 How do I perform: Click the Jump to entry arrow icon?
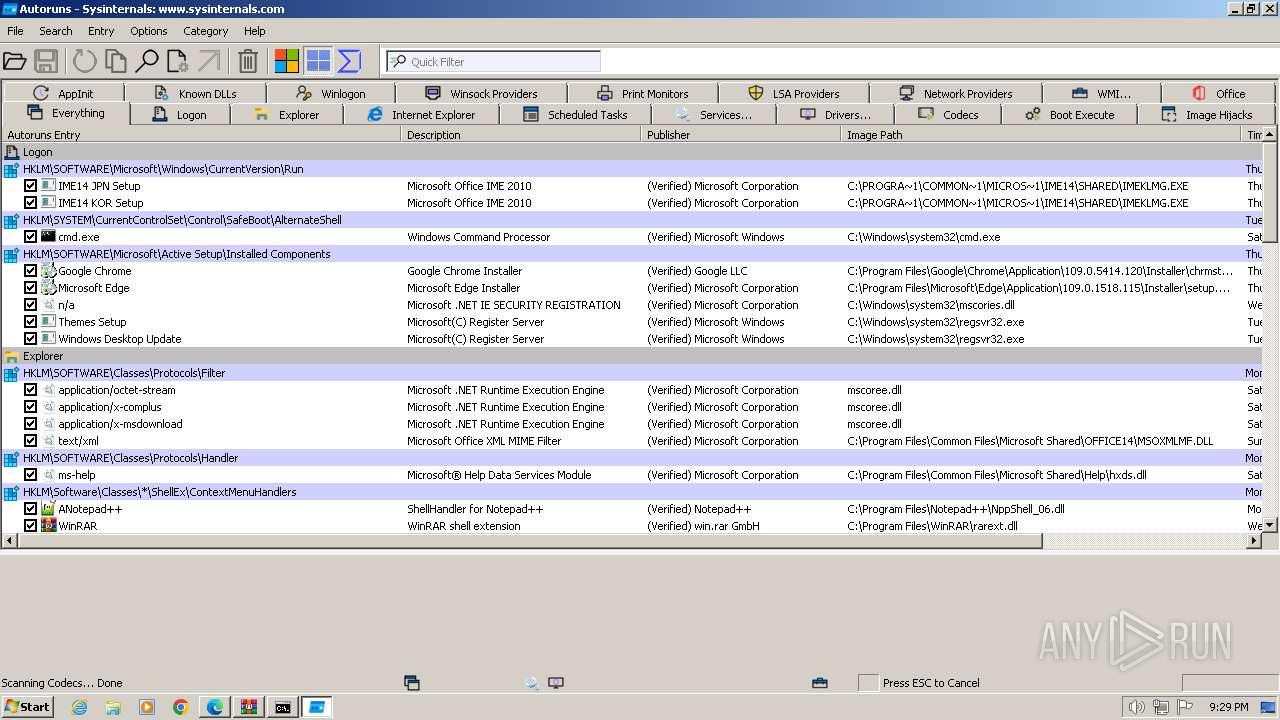click(209, 61)
